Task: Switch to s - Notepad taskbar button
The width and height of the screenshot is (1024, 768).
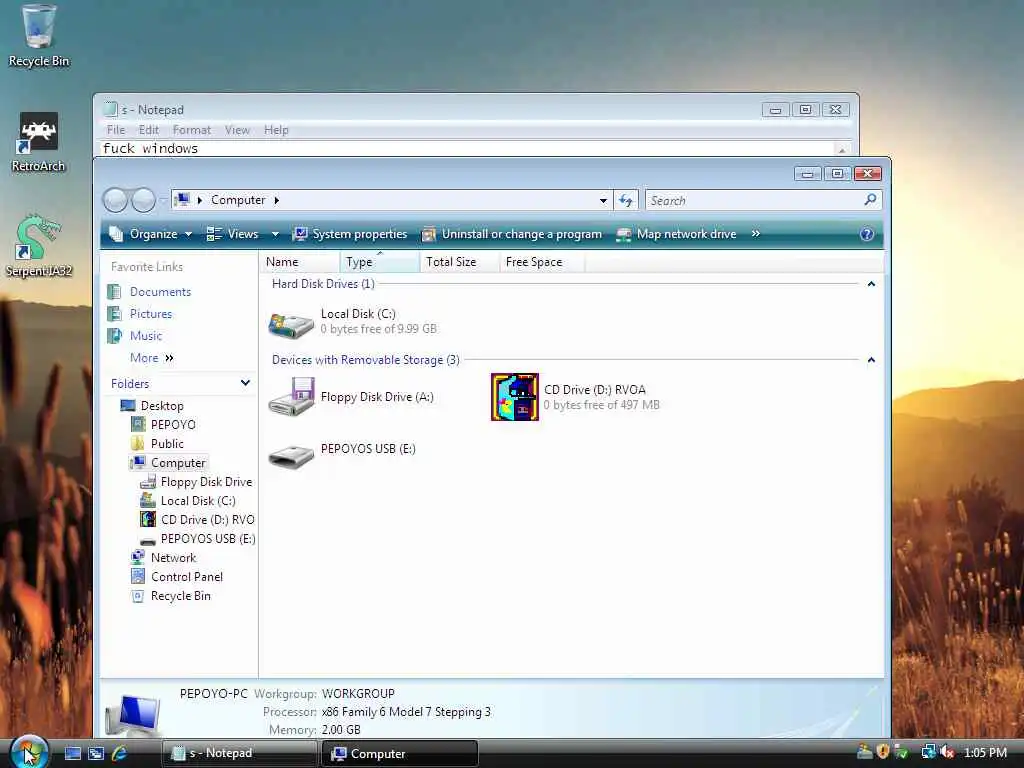Action: pyautogui.click(x=239, y=753)
